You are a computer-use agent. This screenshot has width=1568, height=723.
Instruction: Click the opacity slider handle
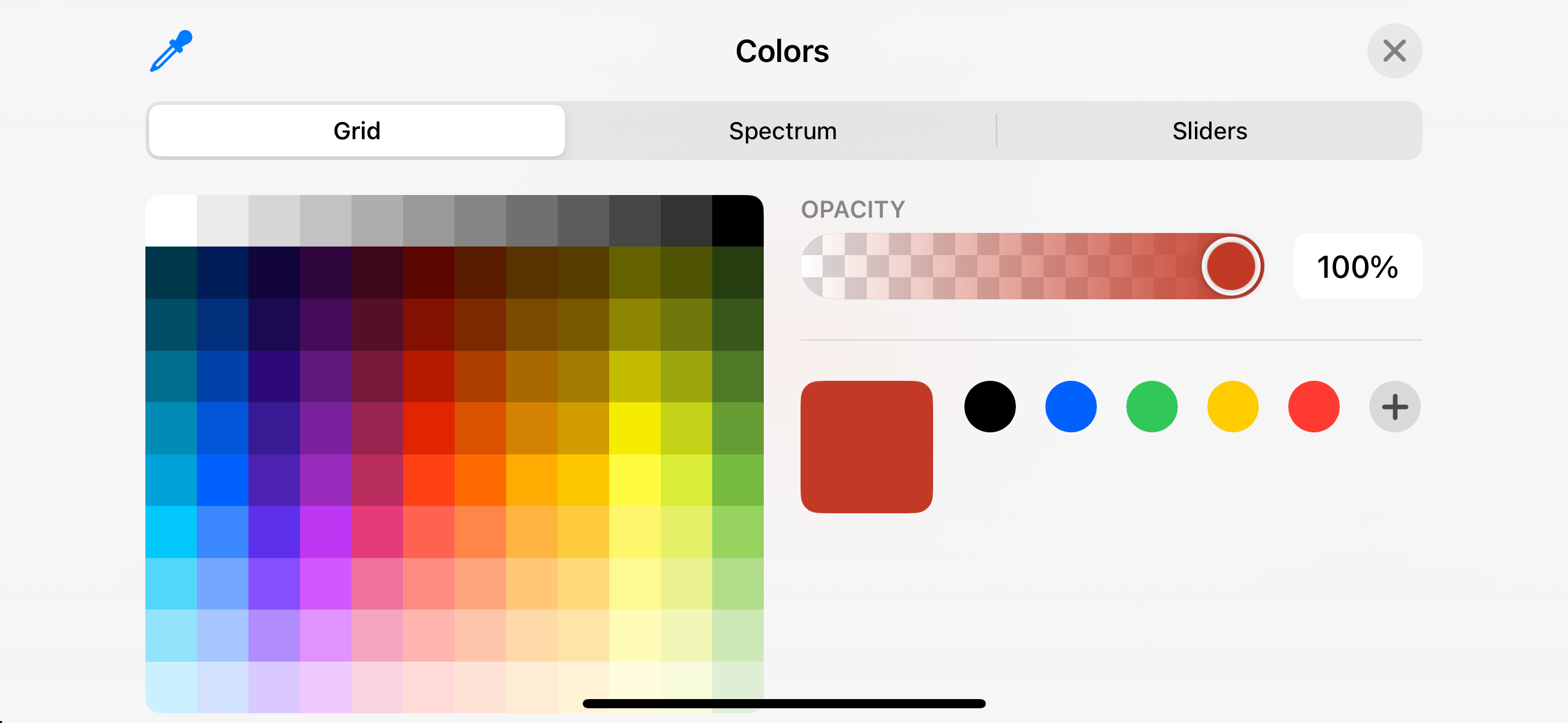click(1231, 266)
